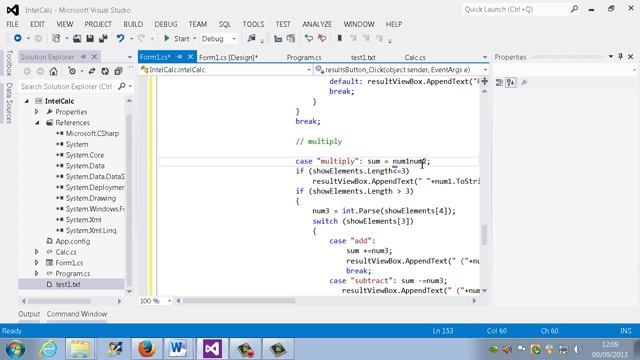The image size is (640, 360).
Task: Switch to the Calc.cs editor tab
Action: point(415,58)
